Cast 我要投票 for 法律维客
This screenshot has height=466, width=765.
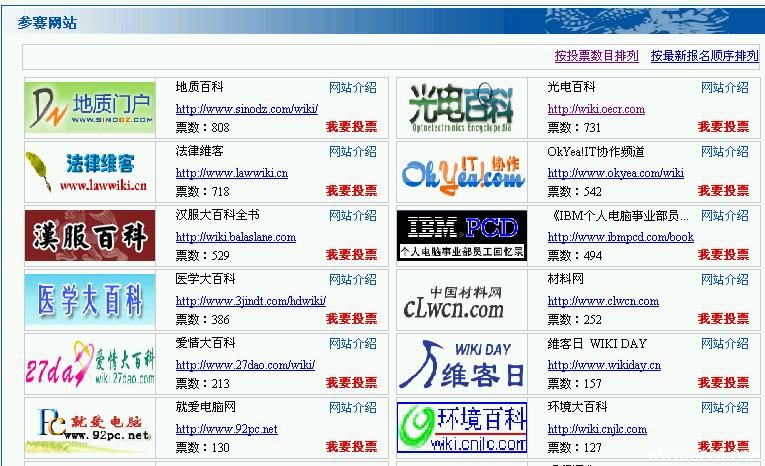pyautogui.click(x=352, y=191)
